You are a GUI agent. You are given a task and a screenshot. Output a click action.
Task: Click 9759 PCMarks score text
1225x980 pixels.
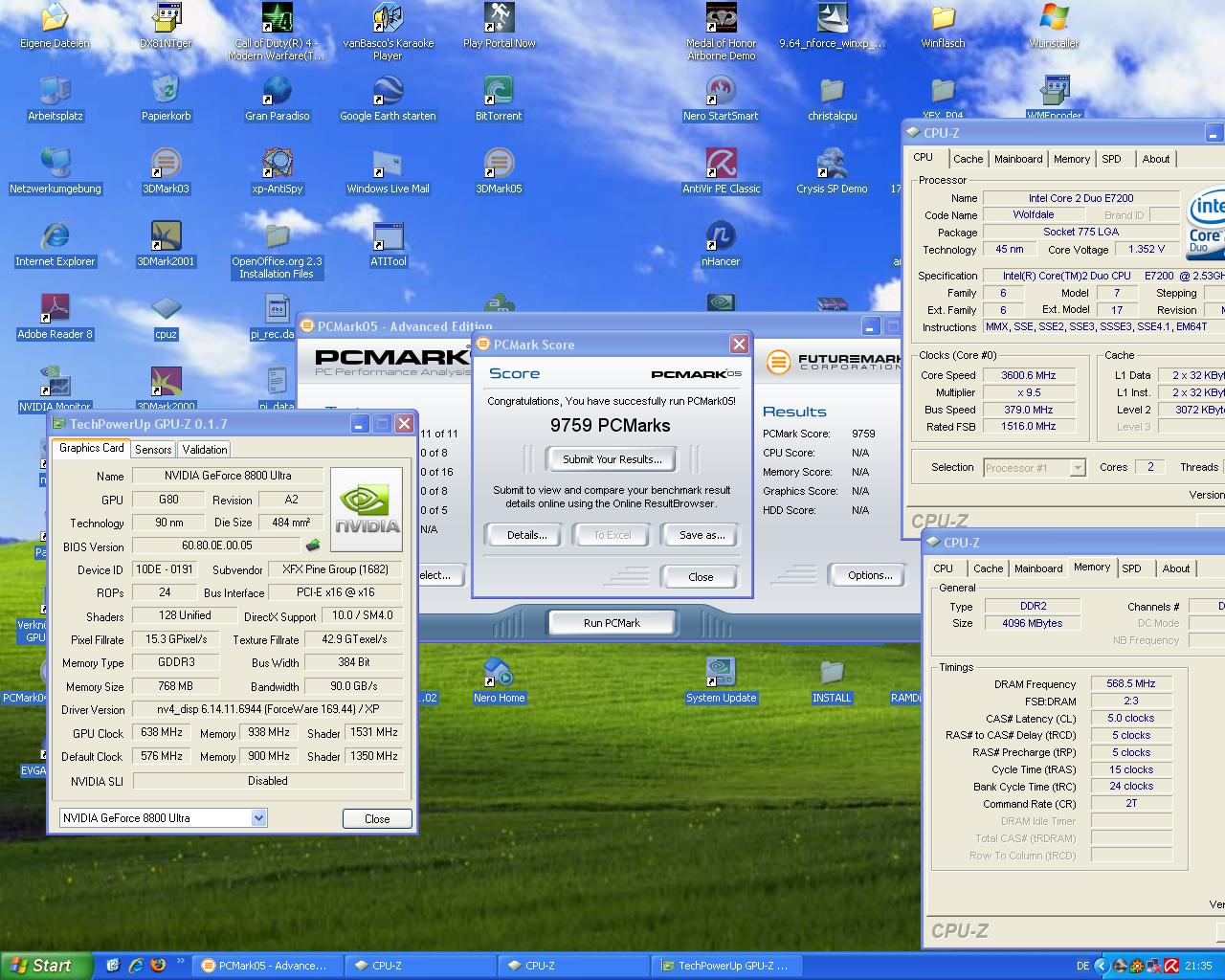click(611, 425)
